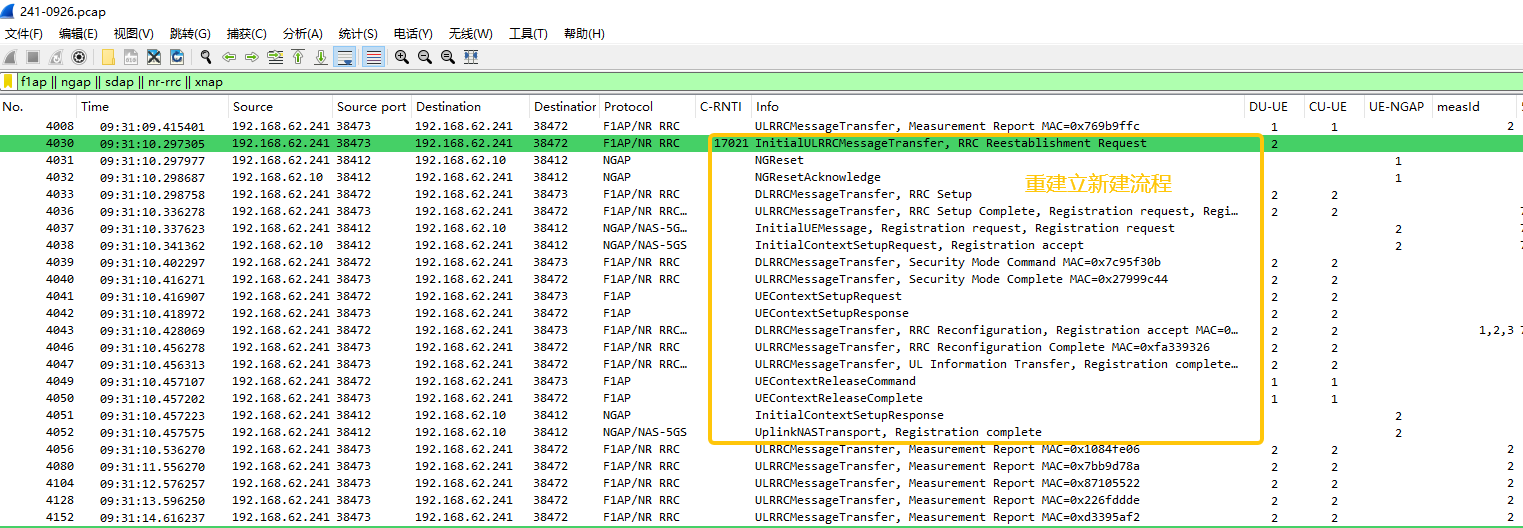The height and width of the screenshot is (528, 1523).
Task: Click the reload capture file icon
Action: [x=177, y=57]
